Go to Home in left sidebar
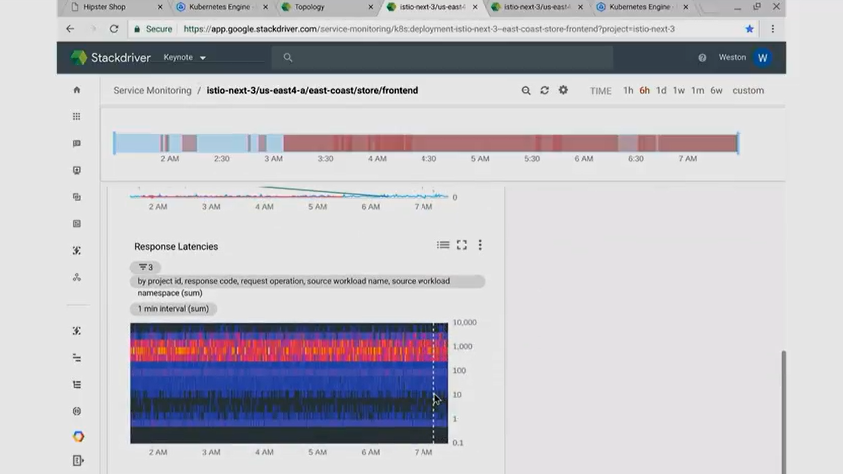The height and width of the screenshot is (474, 843). click(77, 90)
